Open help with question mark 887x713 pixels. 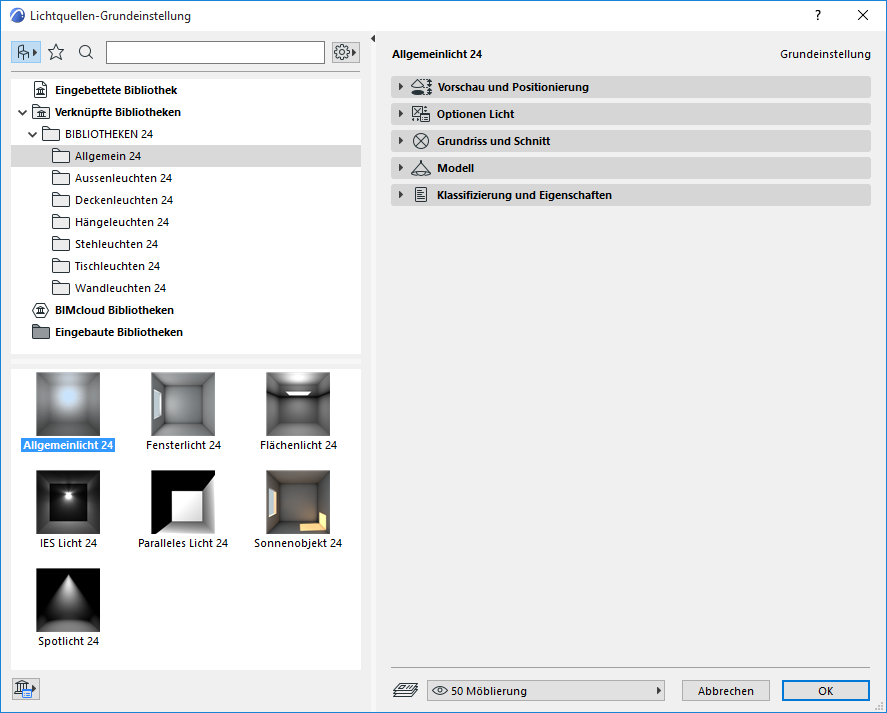pos(818,15)
